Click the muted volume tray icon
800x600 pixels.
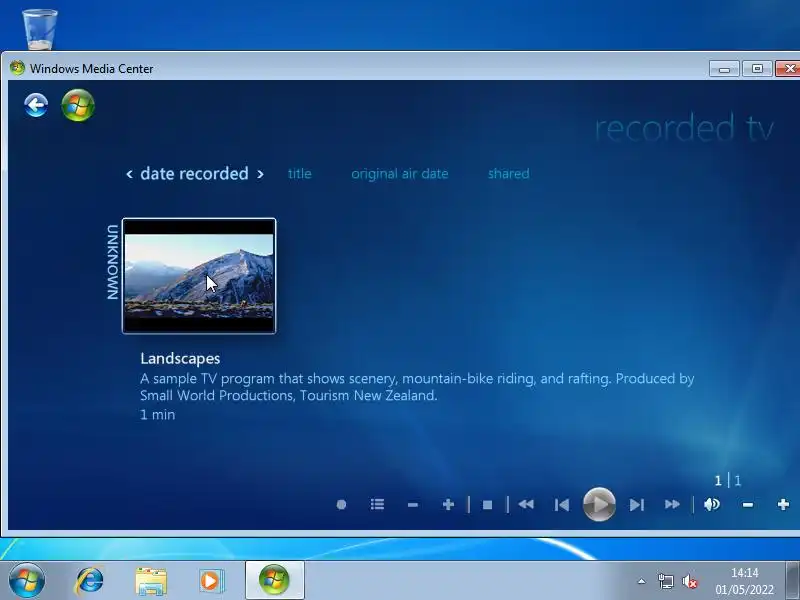click(x=690, y=581)
